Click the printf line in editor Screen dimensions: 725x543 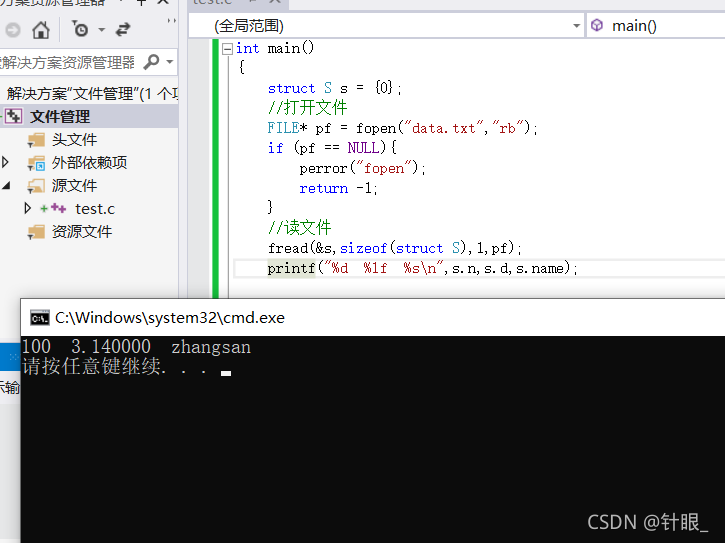(x=423, y=268)
